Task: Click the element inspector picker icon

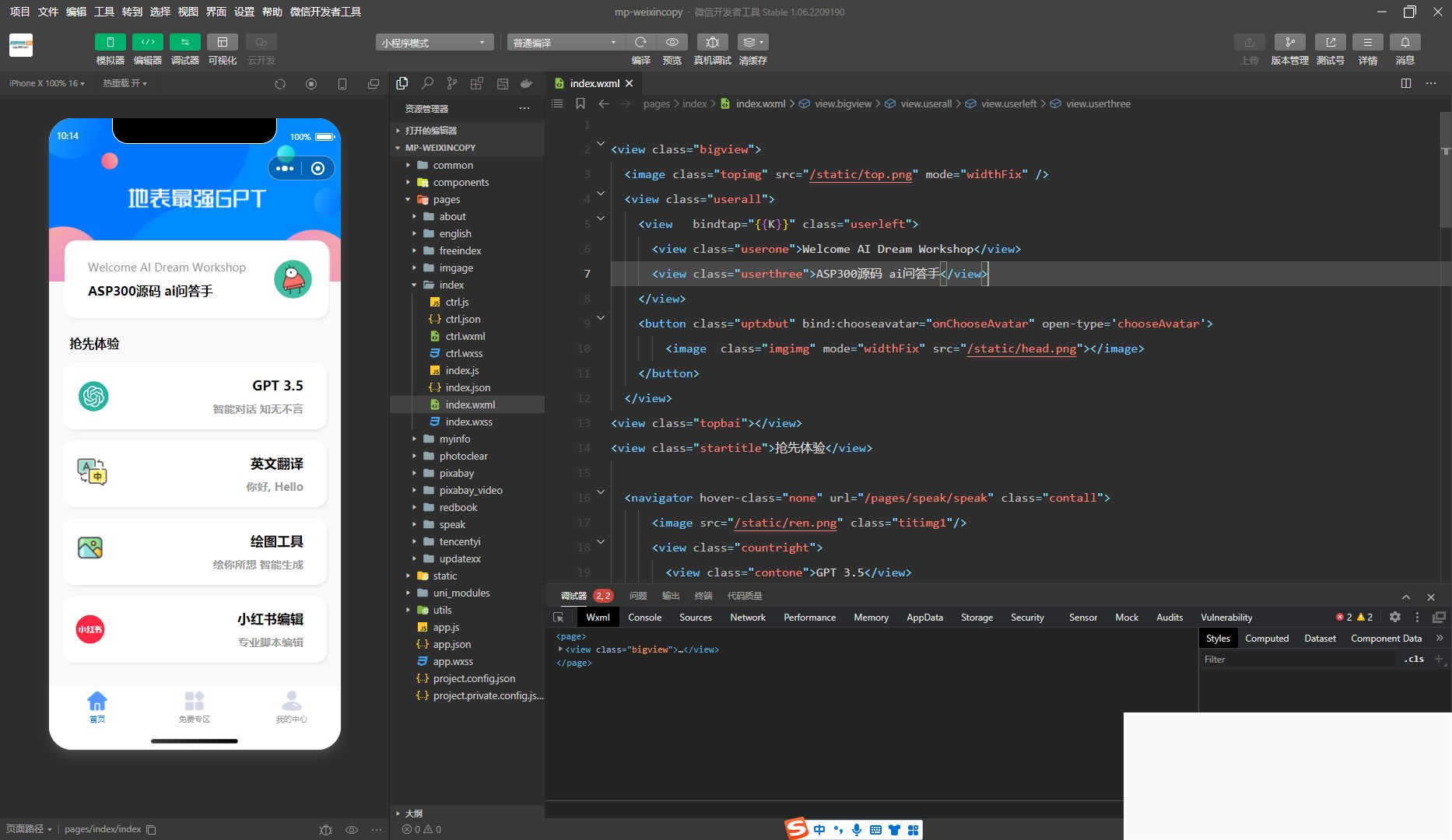Action: [558, 617]
